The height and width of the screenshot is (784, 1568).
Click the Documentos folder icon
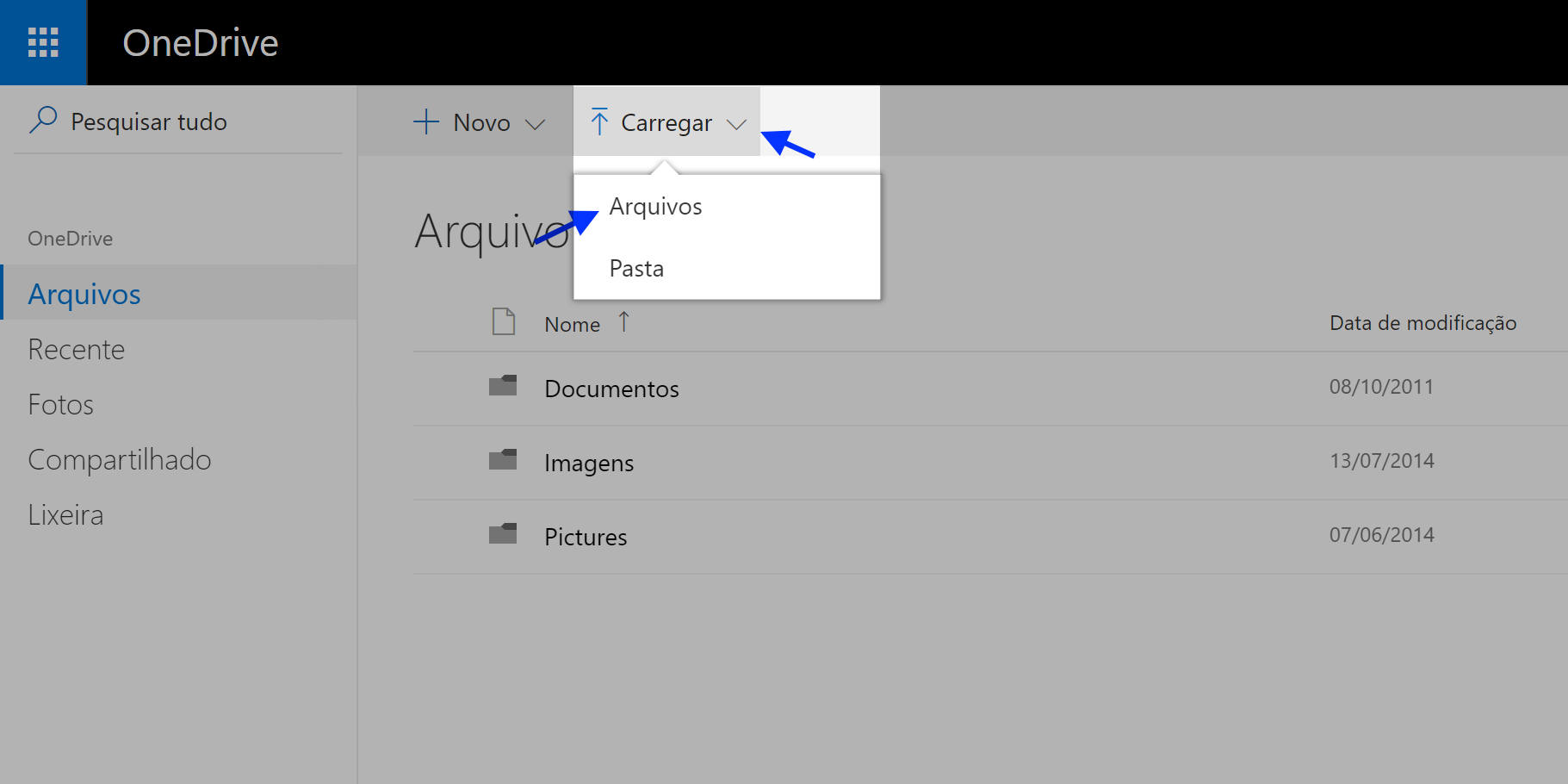(503, 385)
